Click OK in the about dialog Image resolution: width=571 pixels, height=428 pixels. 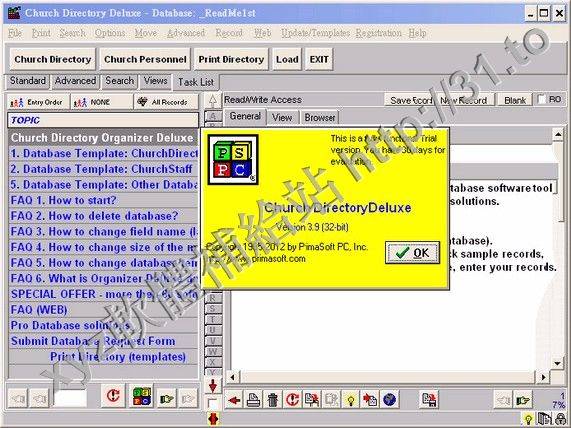[412, 252]
